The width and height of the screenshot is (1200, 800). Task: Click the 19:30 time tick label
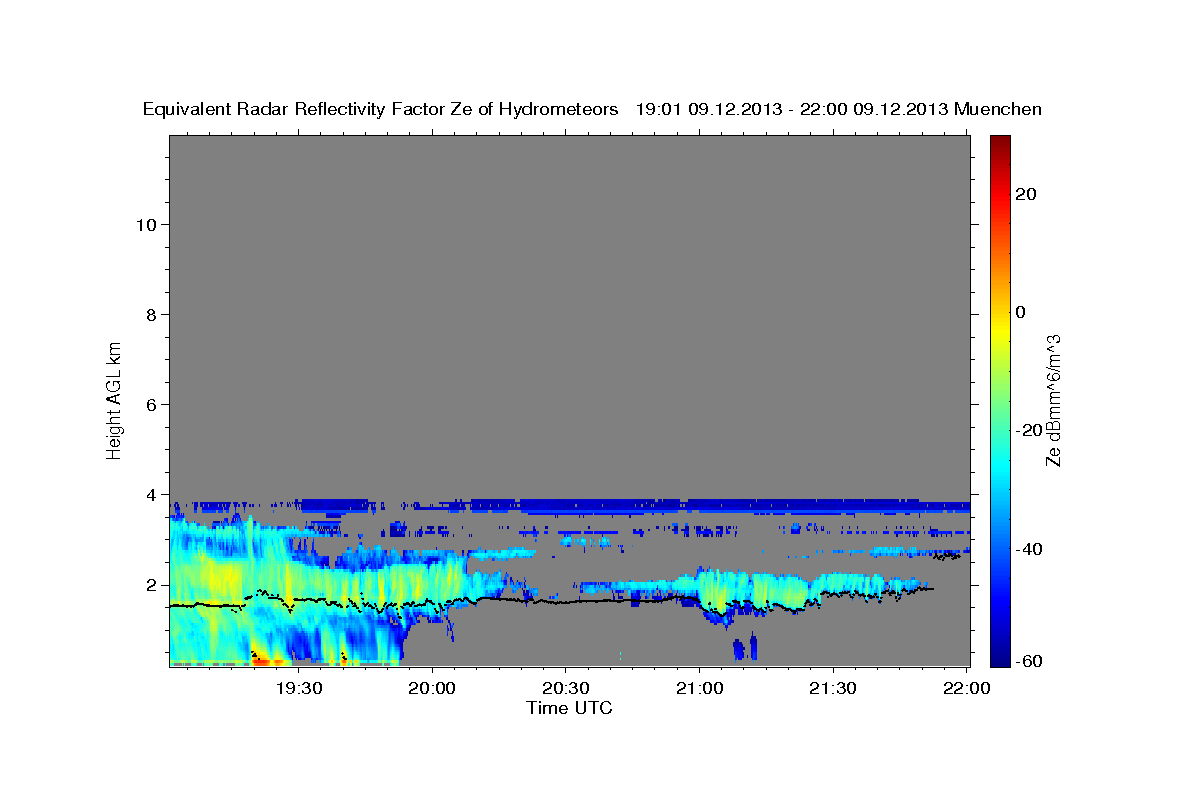tap(299, 688)
